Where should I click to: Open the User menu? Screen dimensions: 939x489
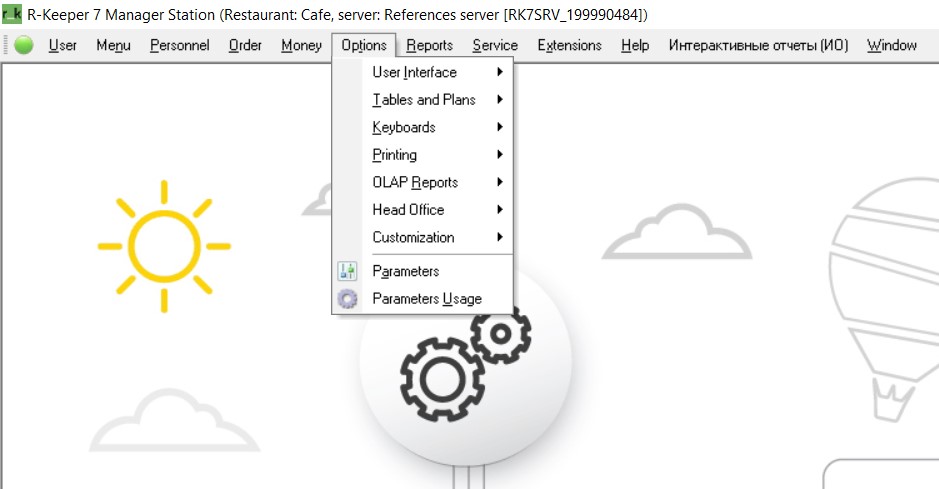(x=63, y=45)
